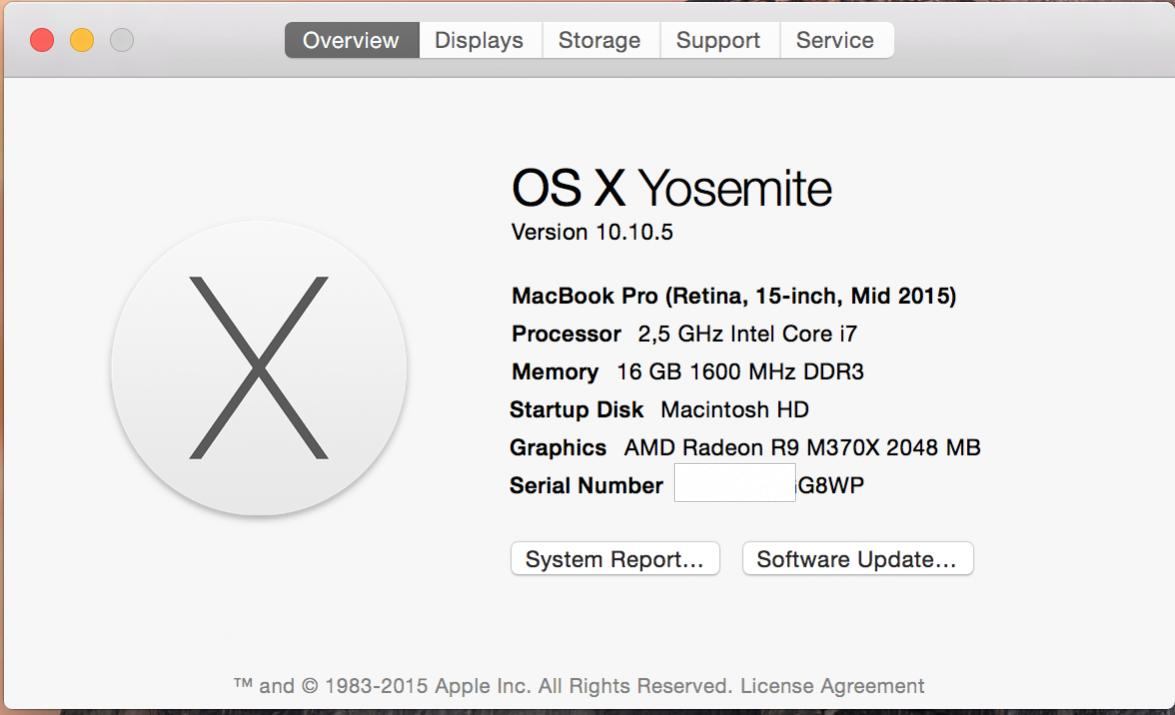Click the 16 GB 1600 MHz DDR3 value
The height and width of the screenshot is (715, 1175).
pyautogui.click(x=740, y=372)
